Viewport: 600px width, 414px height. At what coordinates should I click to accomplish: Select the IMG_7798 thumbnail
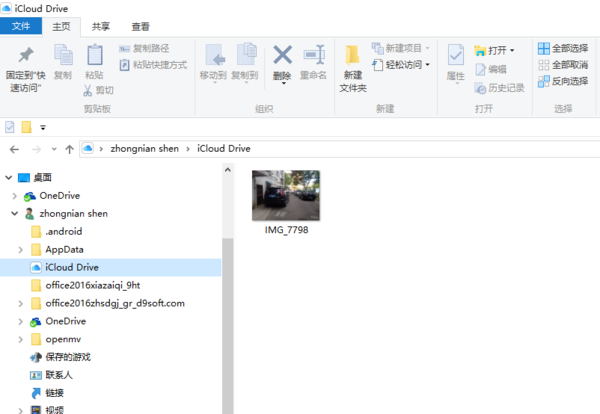(286, 197)
